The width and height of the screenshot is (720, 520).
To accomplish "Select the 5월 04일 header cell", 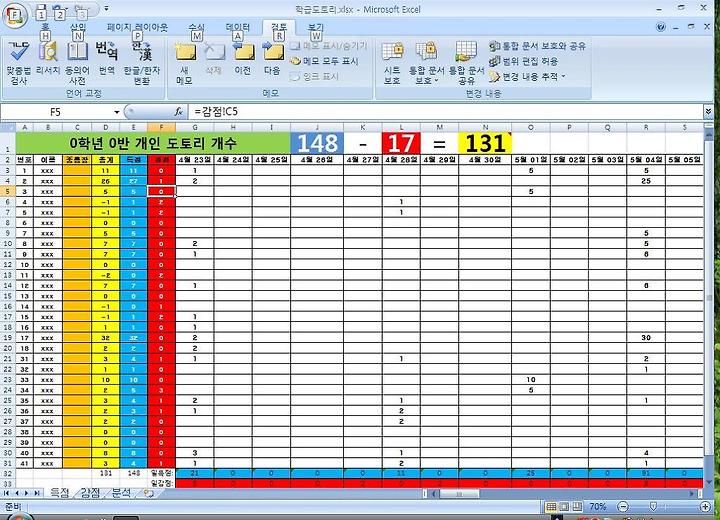I will 646,159.
